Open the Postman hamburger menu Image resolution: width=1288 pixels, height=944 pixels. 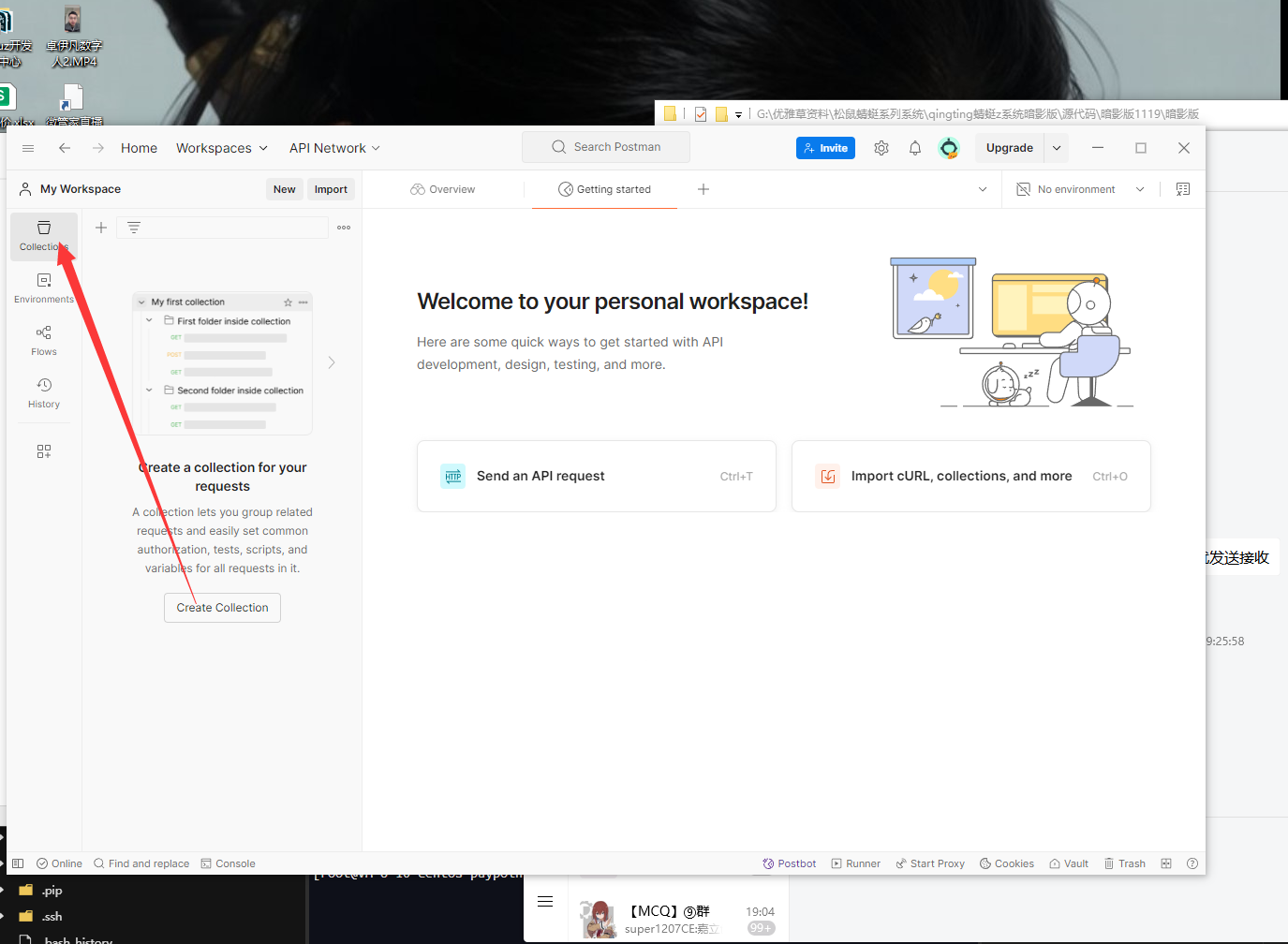28,148
